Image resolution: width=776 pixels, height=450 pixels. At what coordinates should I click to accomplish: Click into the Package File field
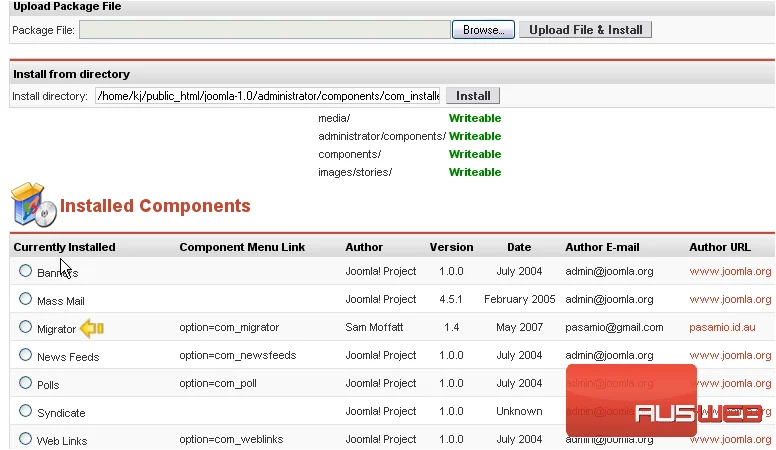click(x=265, y=30)
